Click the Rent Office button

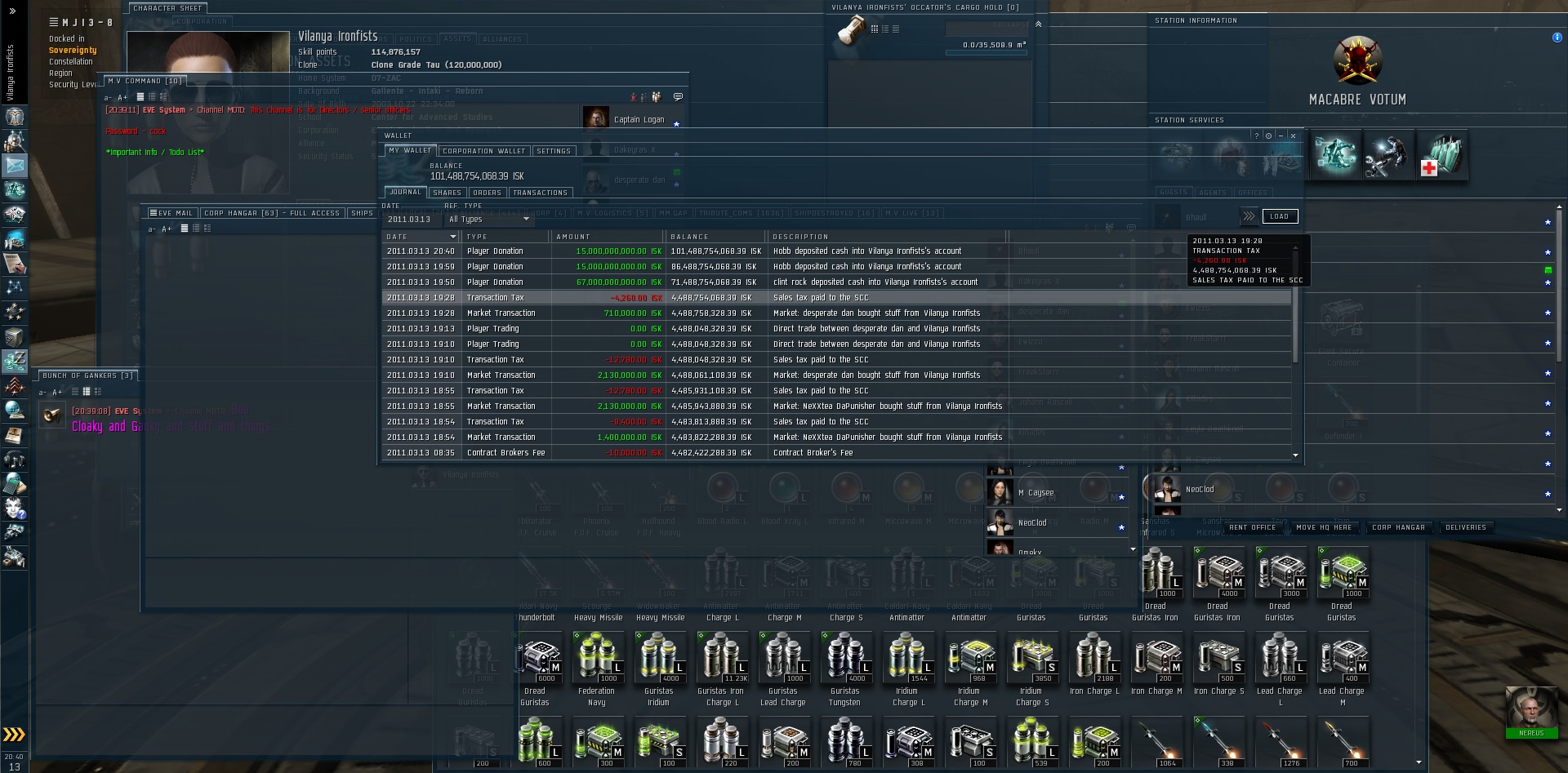[1252, 527]
